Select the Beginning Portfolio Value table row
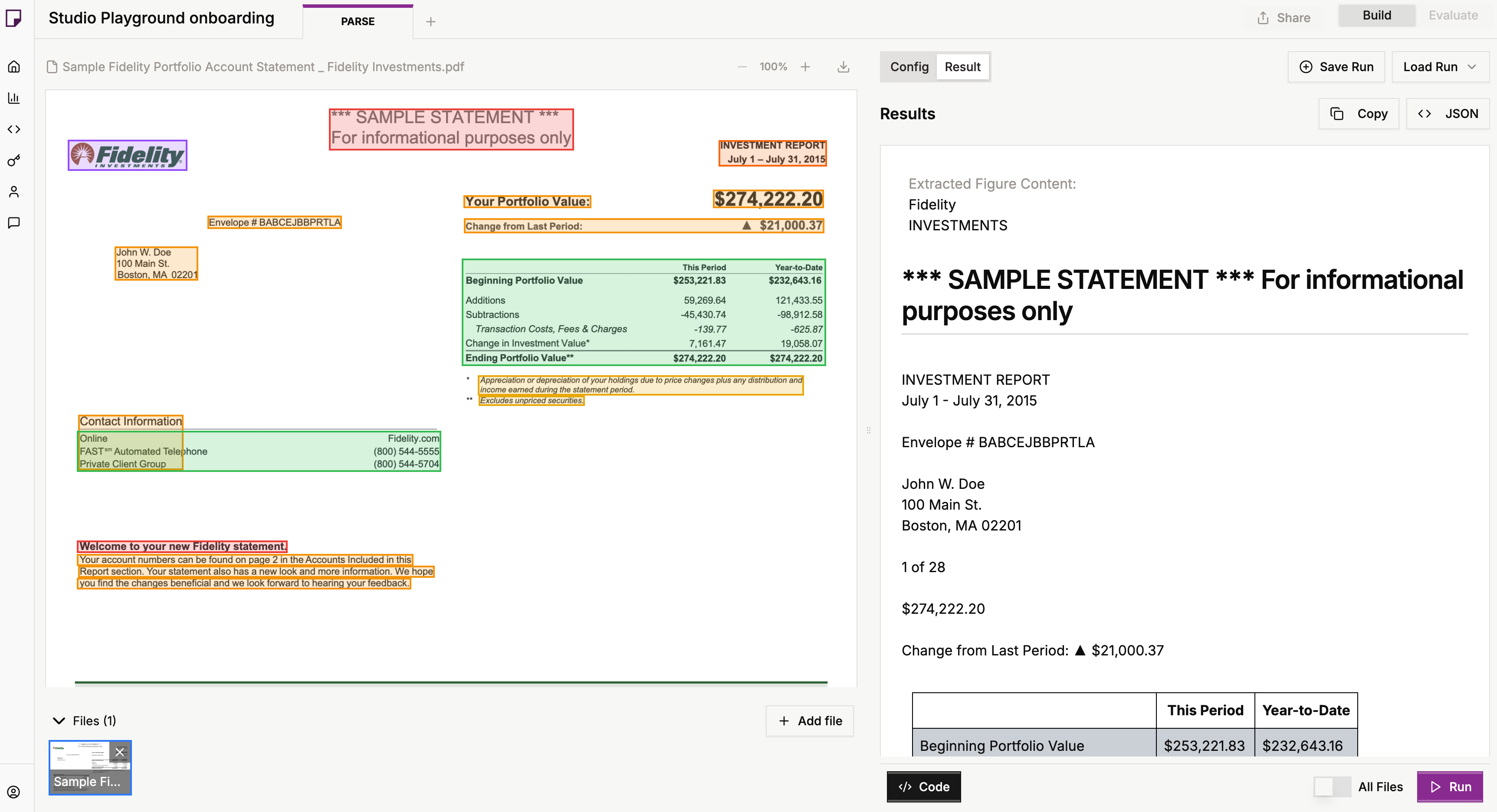The image size is (1497, 812). click(x=644, y=281)
